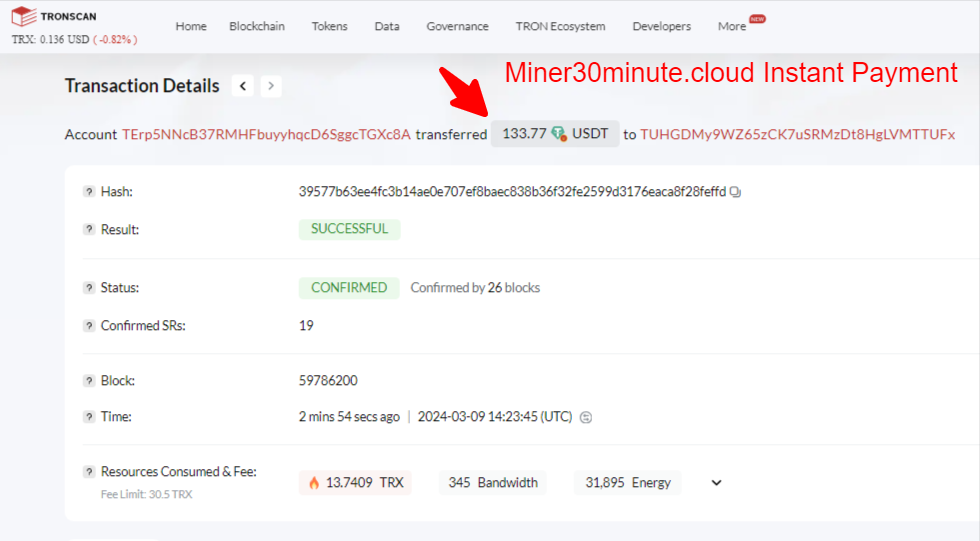Open block number 59786200
The height and width of the screenshot is (541, 980).
pyautogui.click(x=328, y=380)
